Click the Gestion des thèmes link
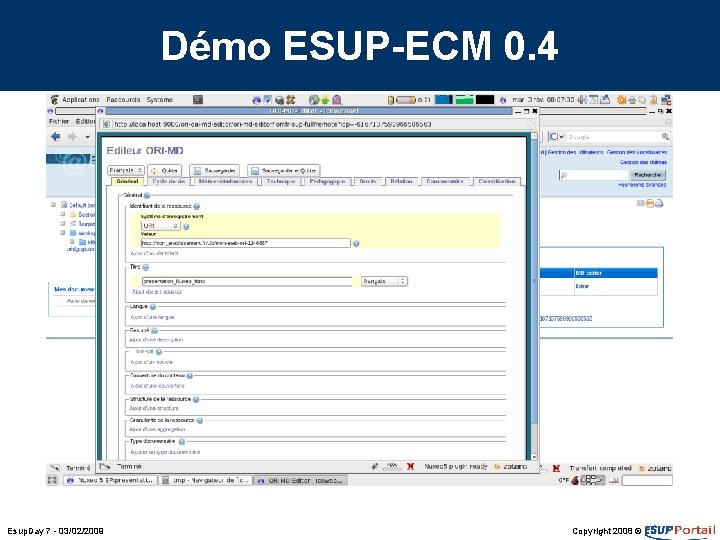The image size is (720, 540). pyautogui.click(x=643, y=162)
